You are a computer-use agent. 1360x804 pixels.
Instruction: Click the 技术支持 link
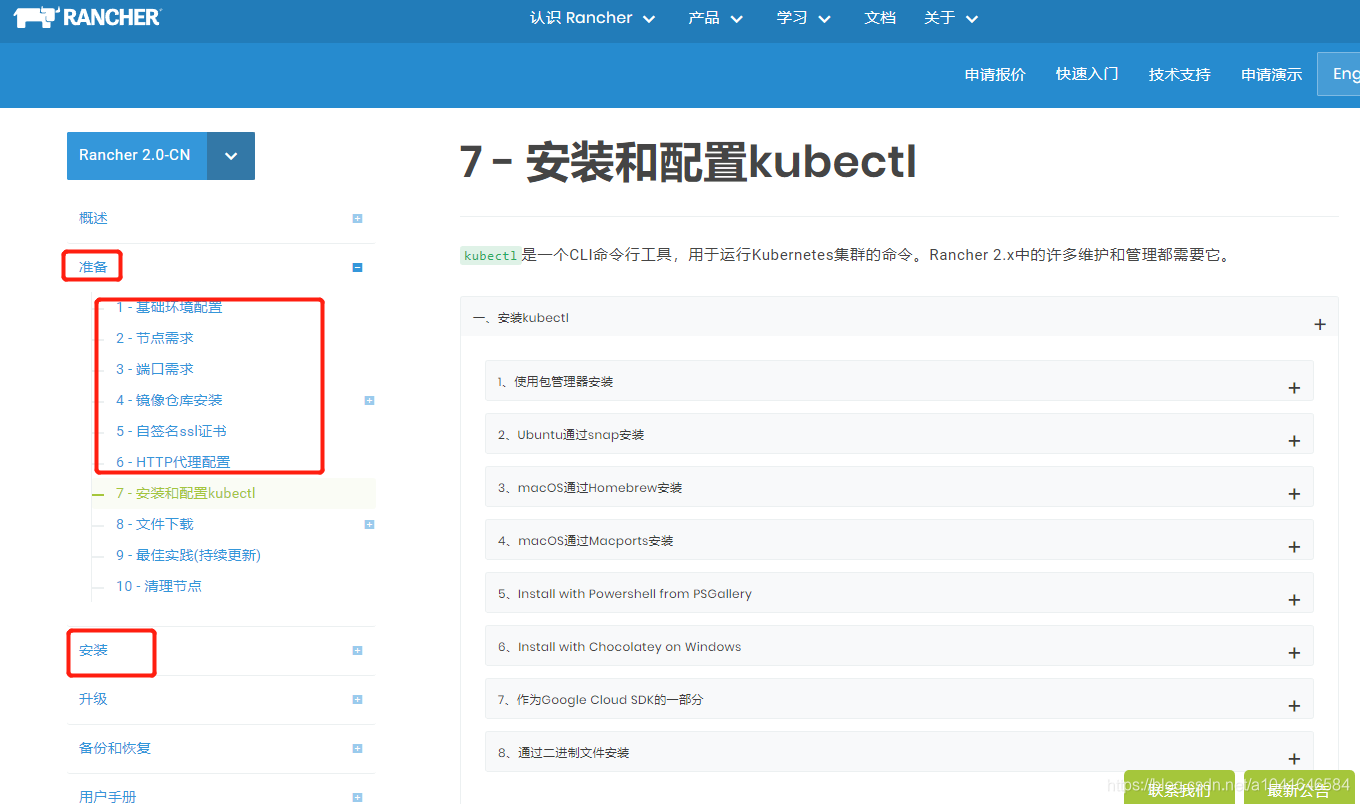[1179, 74]
